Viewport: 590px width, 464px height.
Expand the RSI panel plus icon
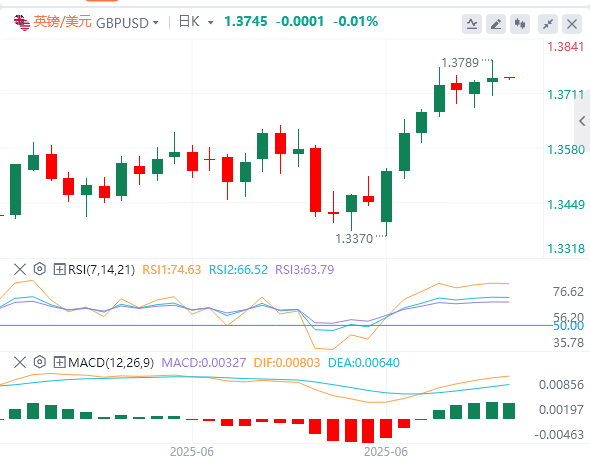point(59,269)
